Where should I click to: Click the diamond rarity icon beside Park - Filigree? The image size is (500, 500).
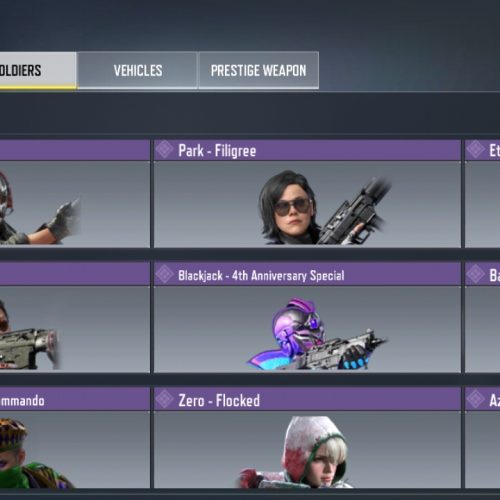(x=165, y=150)
